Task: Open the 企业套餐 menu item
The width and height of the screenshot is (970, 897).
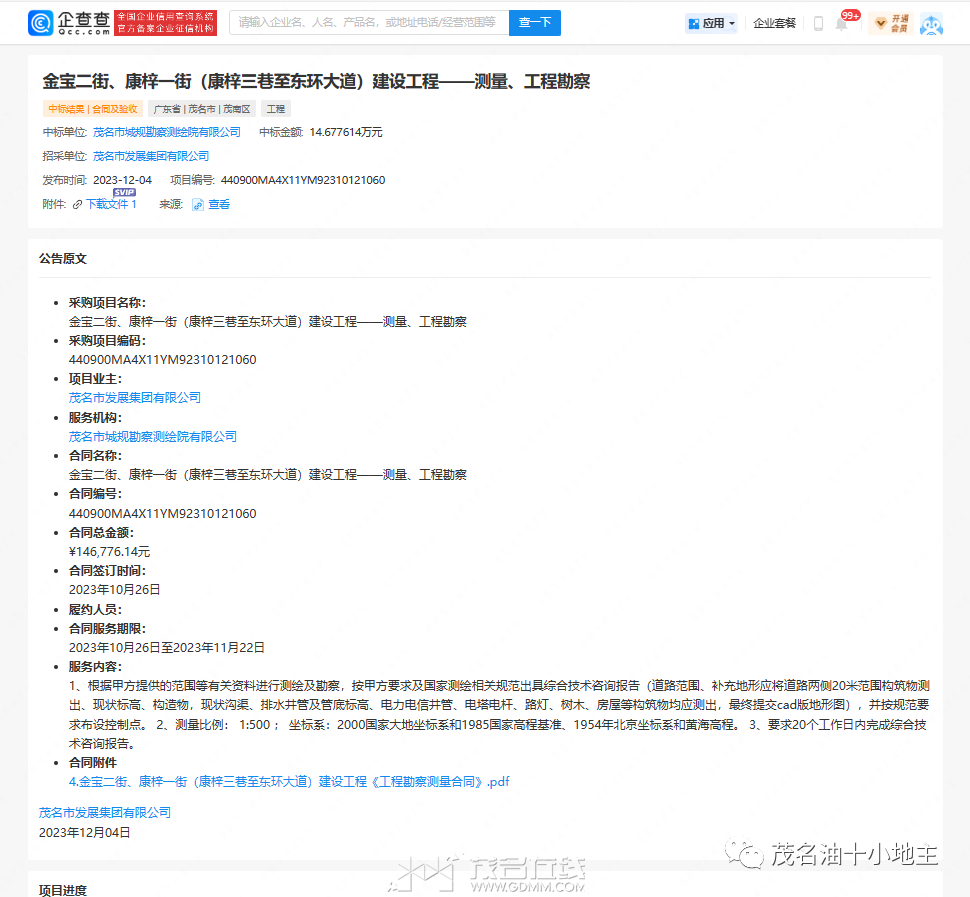Action: (x=774, y=24)
